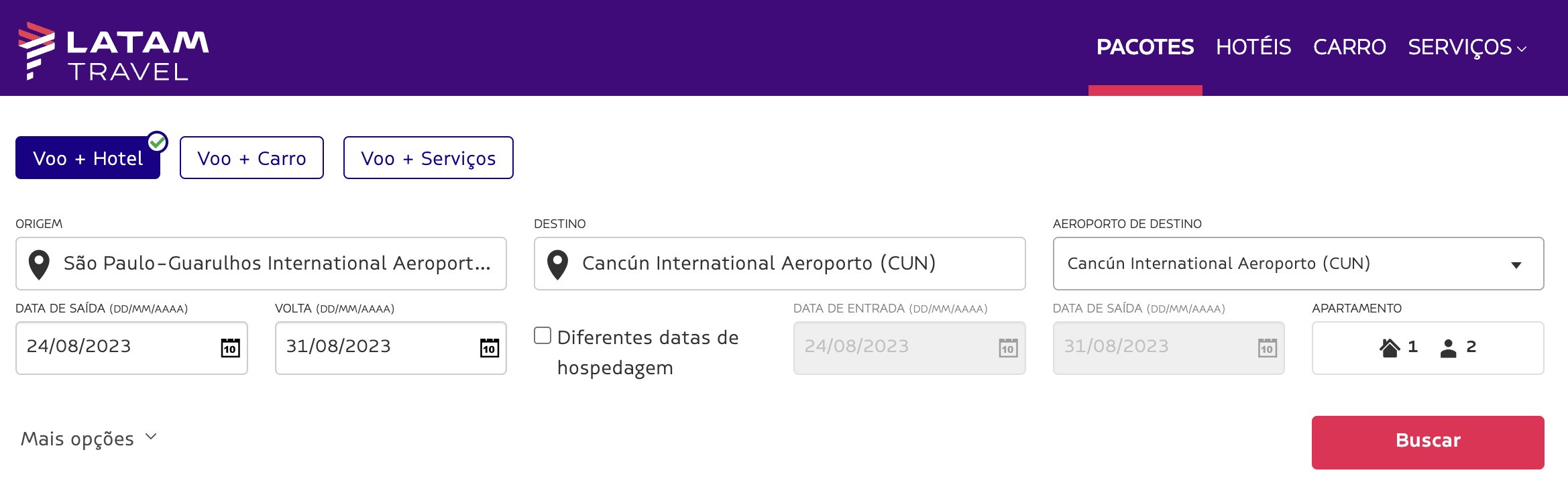Image resolution: width=1568 pixels, height=499 pixels.
Task: Click the origin location pin icon
Action: coord(39,265)
